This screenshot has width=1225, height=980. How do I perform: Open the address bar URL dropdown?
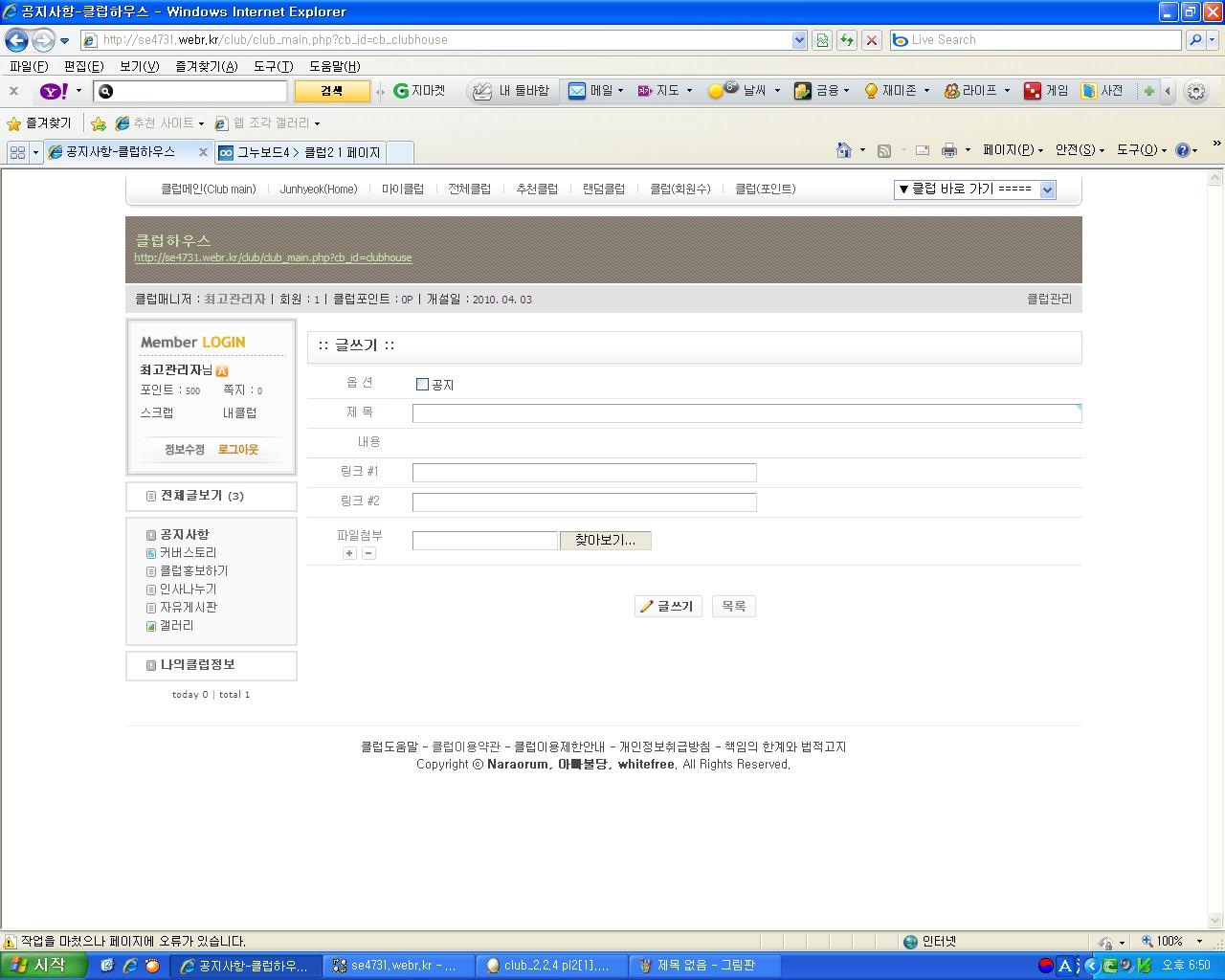tap(799, 40)
